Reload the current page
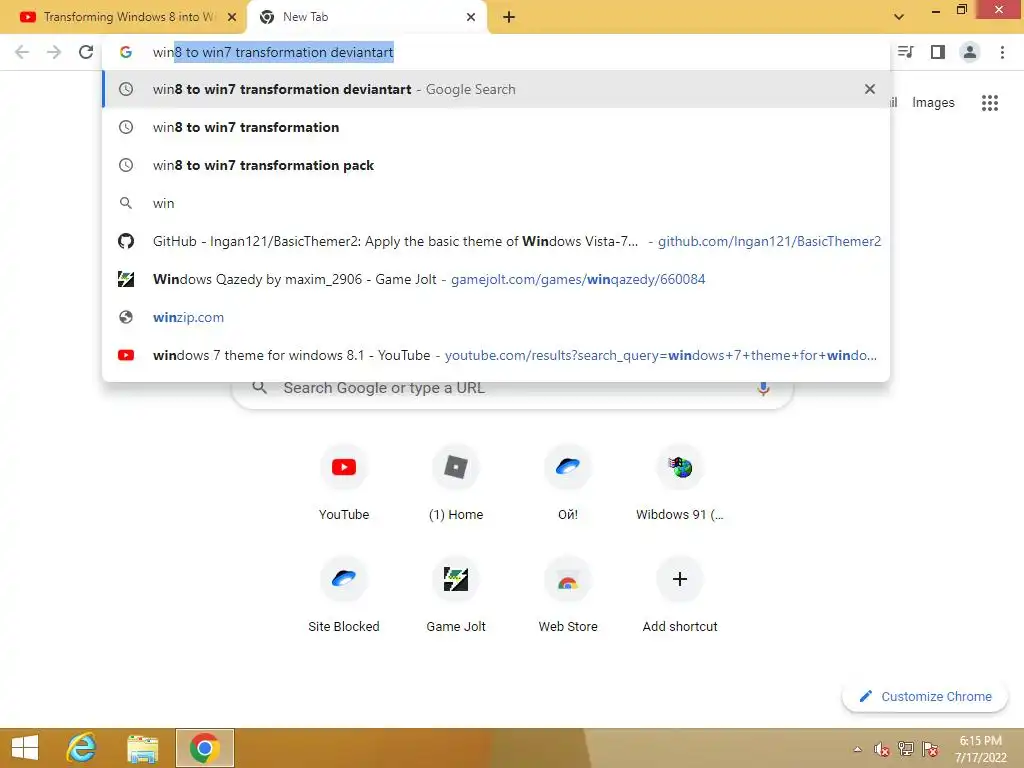Screen dimensions: 1024x768 [x=86, y=52]
